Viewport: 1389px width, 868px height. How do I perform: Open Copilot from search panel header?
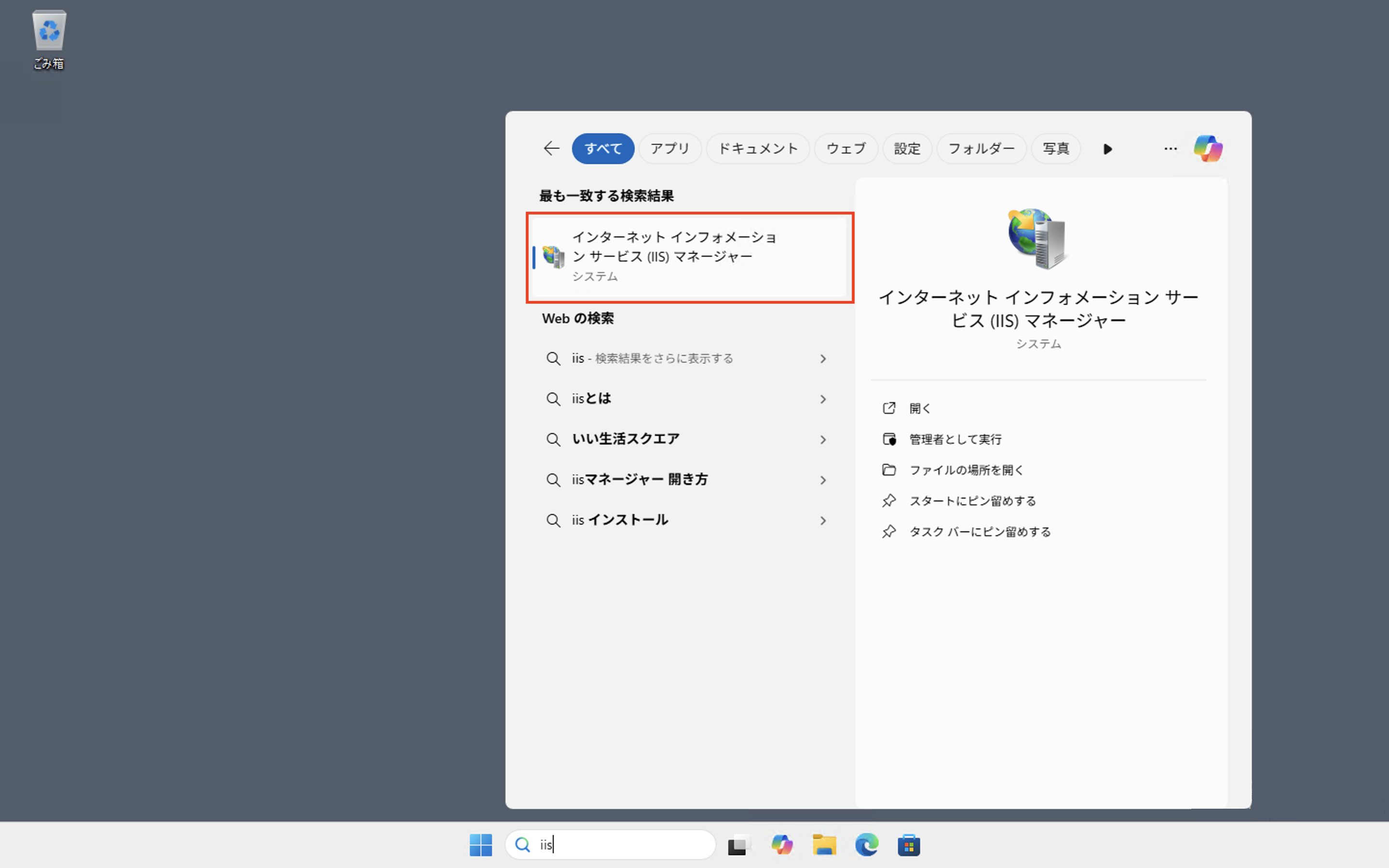point(1208,149)
